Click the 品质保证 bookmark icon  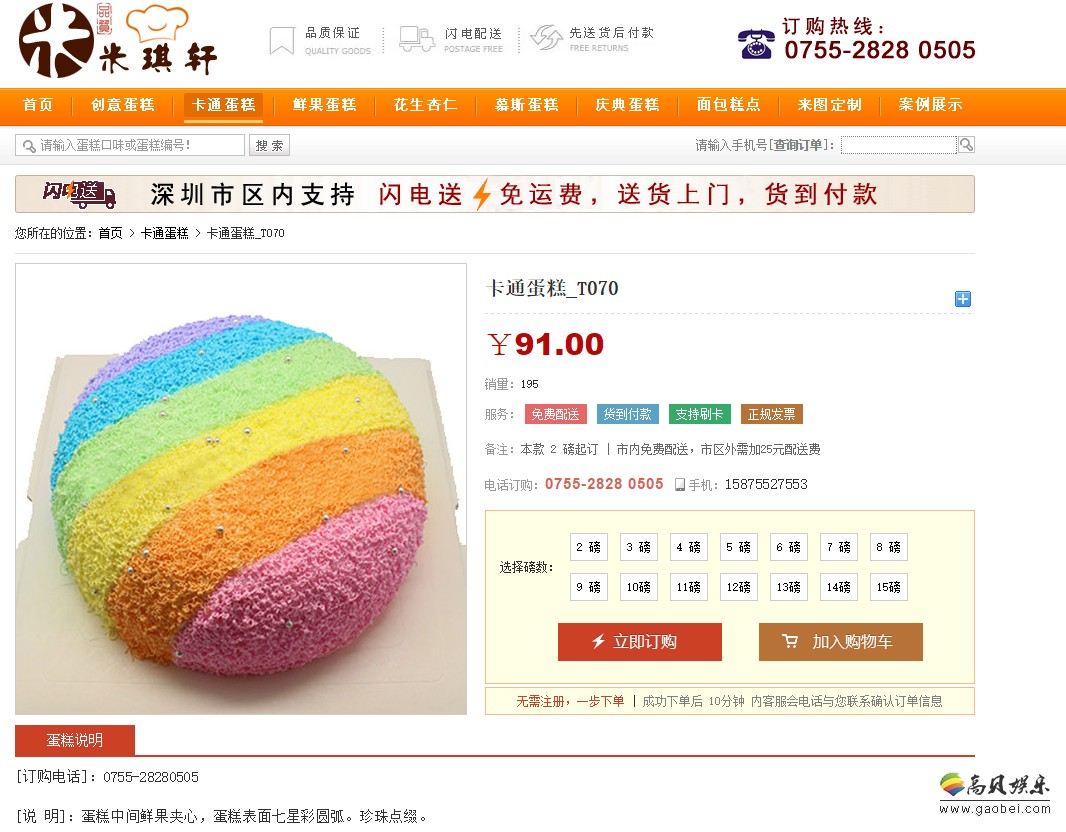point(281,41)
